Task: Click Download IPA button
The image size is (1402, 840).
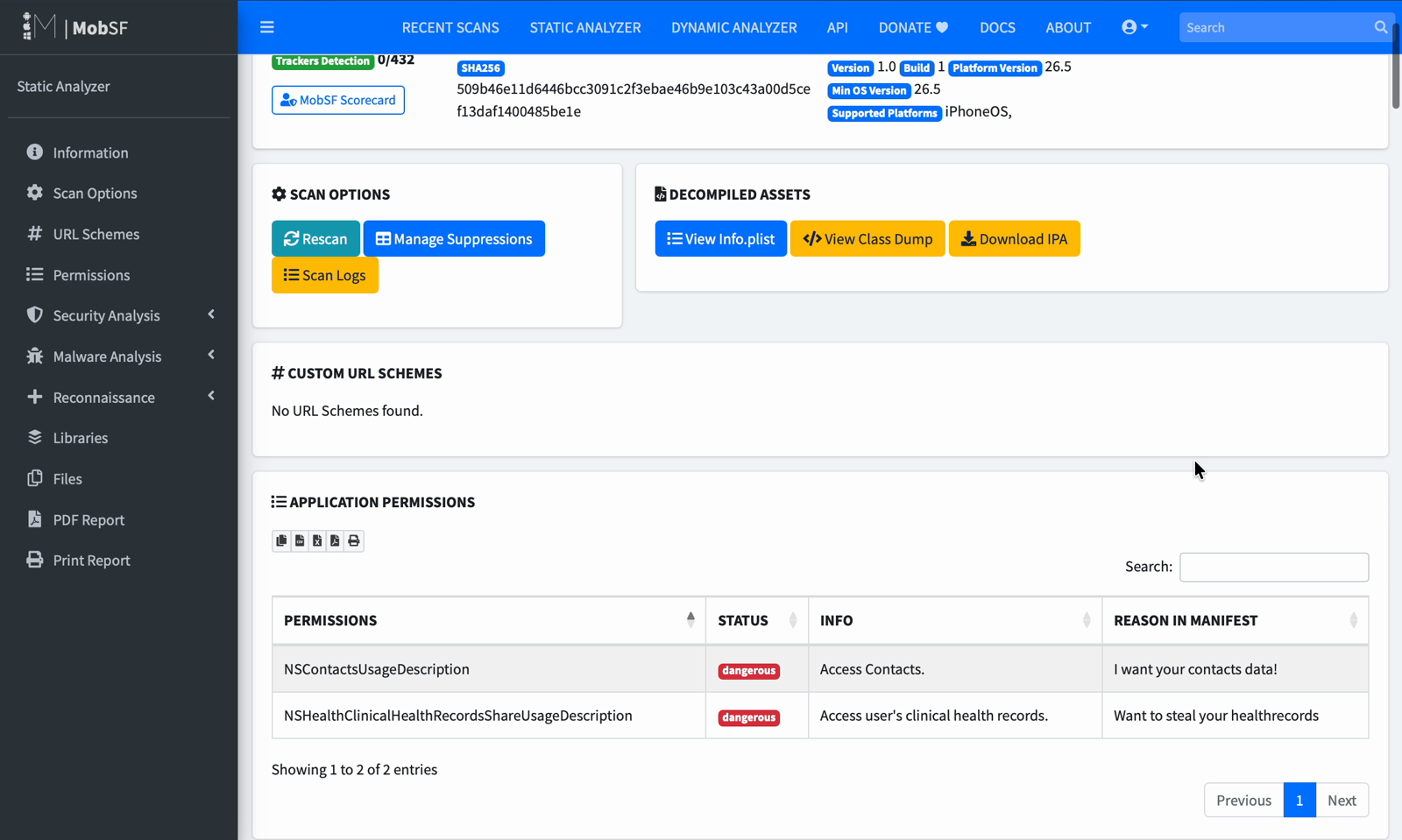Action: click(x=1015, y=238)
